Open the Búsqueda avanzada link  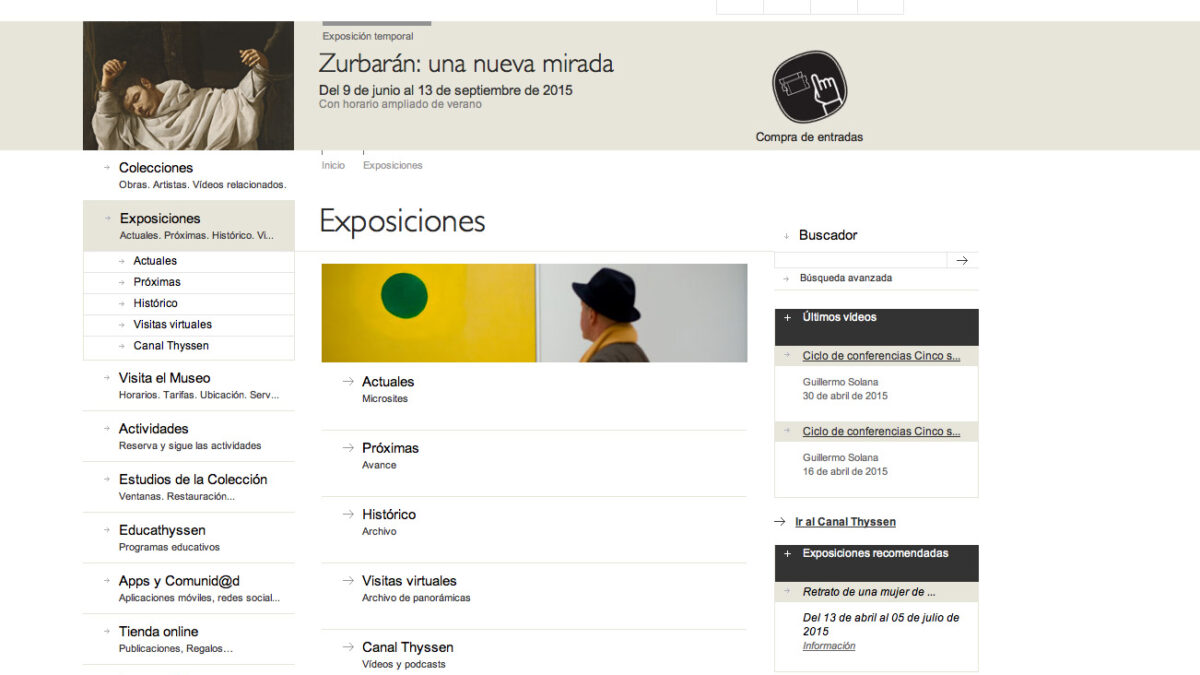coord(846,278)
